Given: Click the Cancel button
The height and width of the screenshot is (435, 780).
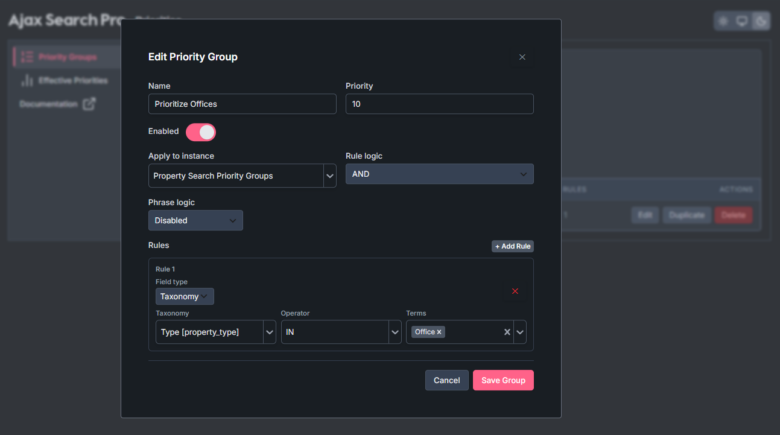Looking at the screenshot, I should [x=447, y=380].
